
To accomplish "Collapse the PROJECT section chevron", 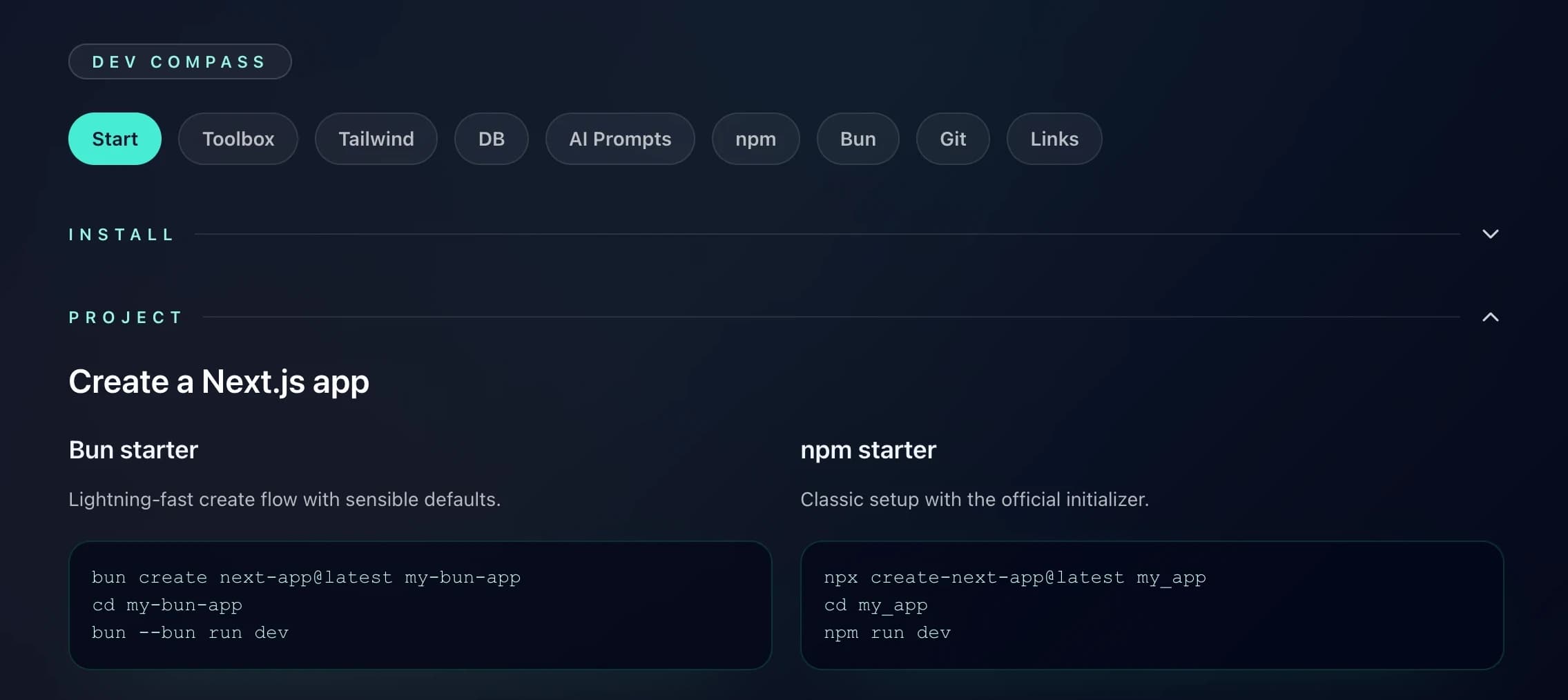I will pyautogui.click(x=1489, y=317).
